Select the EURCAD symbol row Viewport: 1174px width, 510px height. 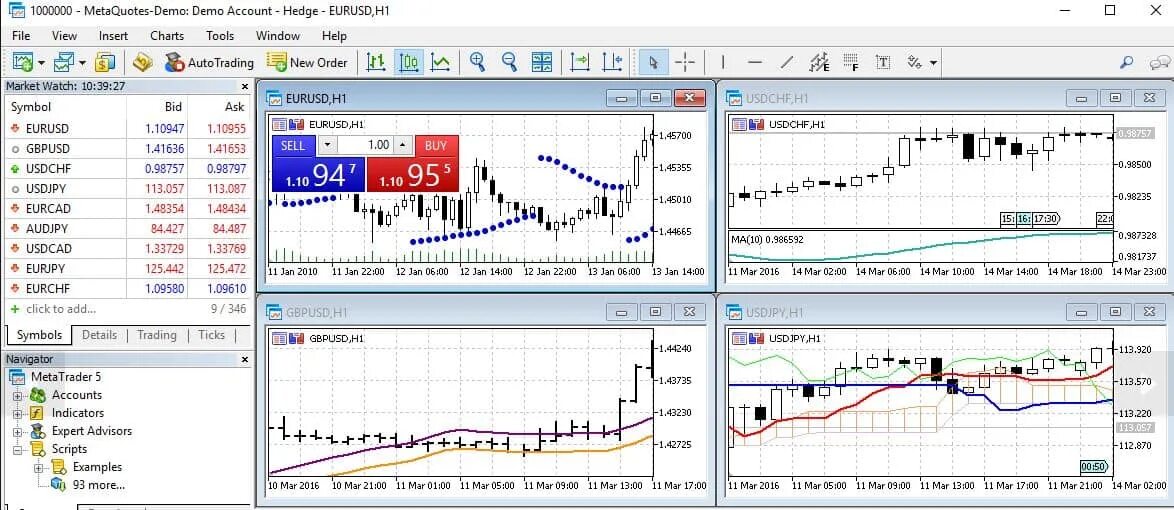[x=128, y=208]
